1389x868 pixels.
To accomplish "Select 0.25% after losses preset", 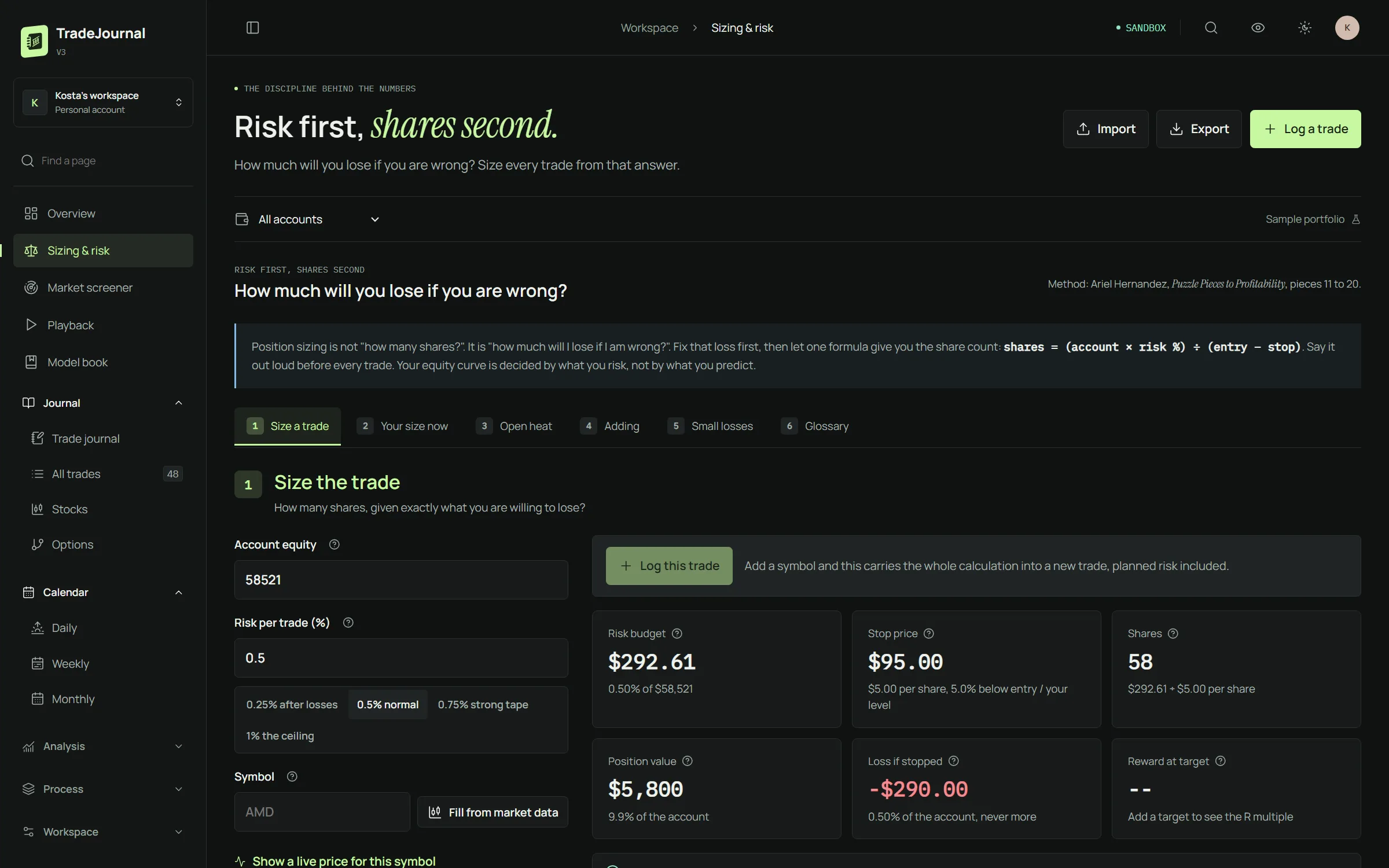I will pos(292,705).
